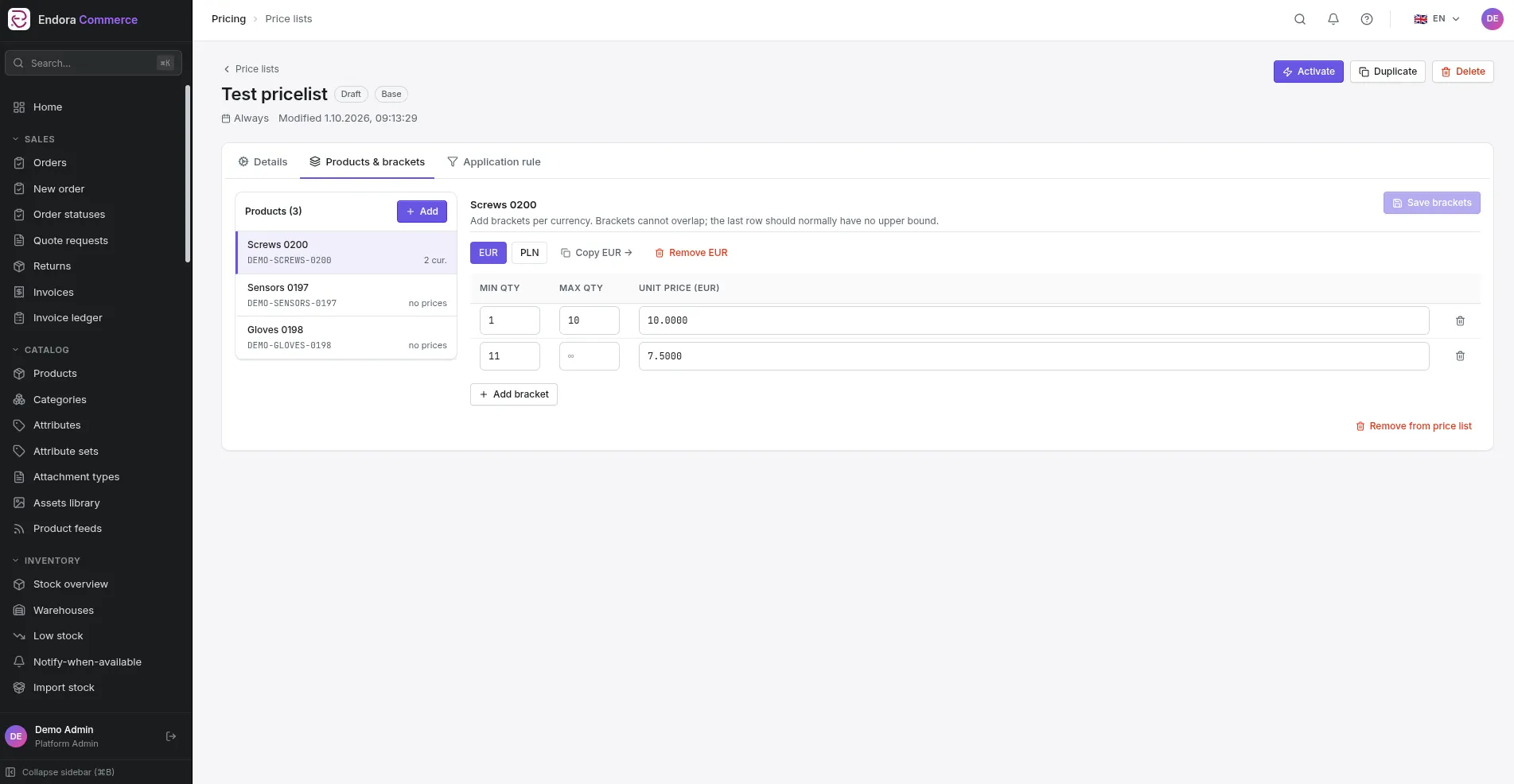This screenshot has height=784, width=1514.
Task: Delete the bracket row with price 10.0000
Action: point(1460,320)
